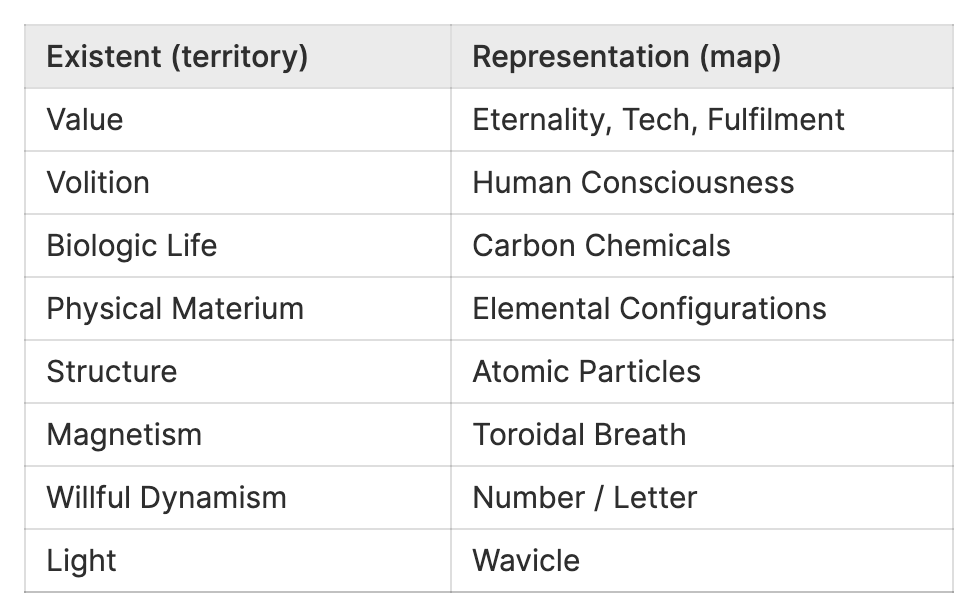Viewport: 980px width, 616px height.
Task: Click the "Atomic Particles" cell
Action: point(586,372)
